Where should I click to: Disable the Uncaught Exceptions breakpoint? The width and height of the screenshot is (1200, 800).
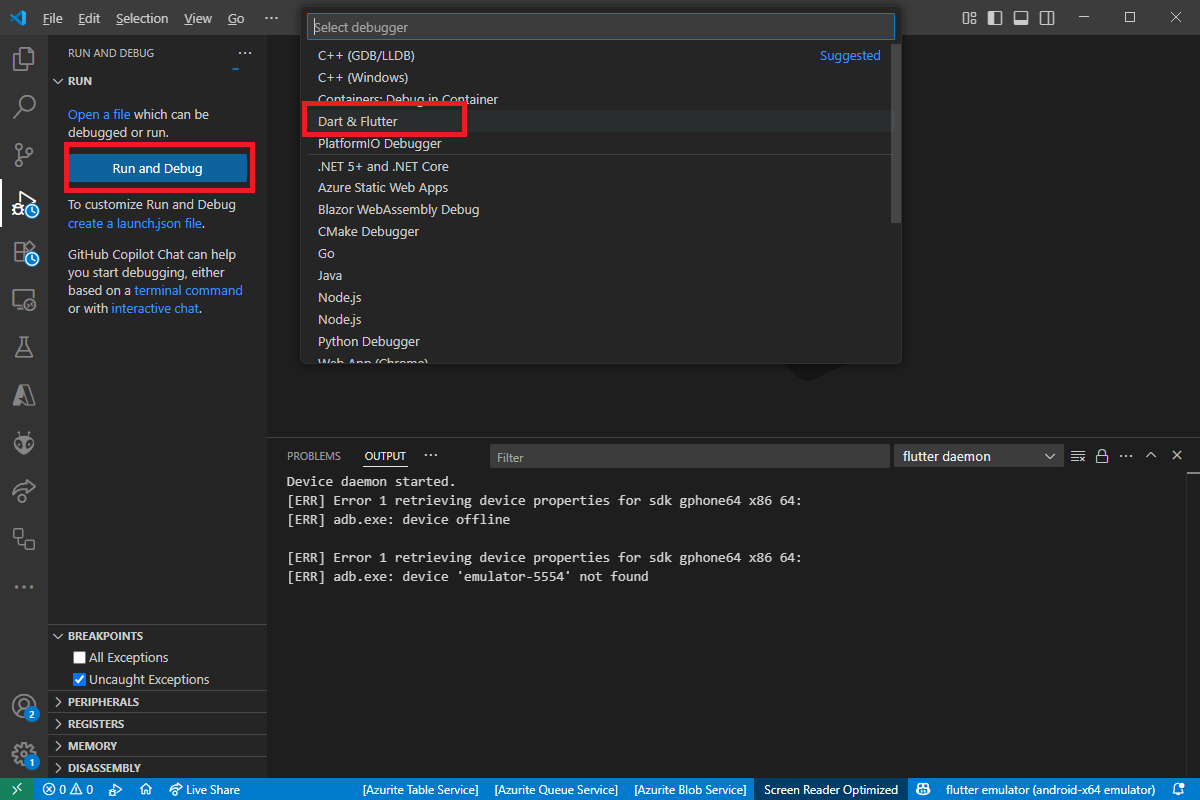tap(78, 679)
